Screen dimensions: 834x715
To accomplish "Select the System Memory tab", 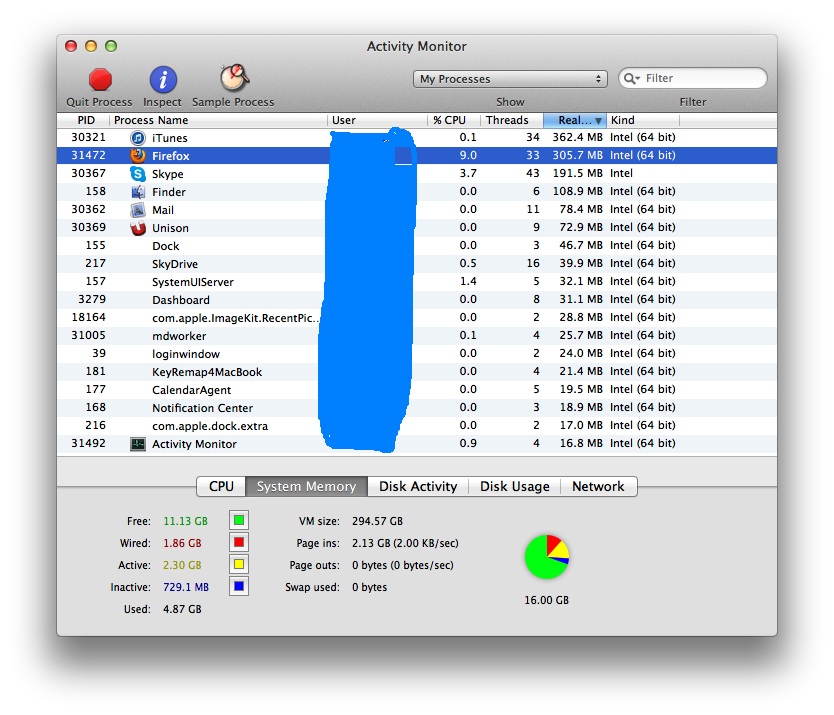I will pos(306,486).
